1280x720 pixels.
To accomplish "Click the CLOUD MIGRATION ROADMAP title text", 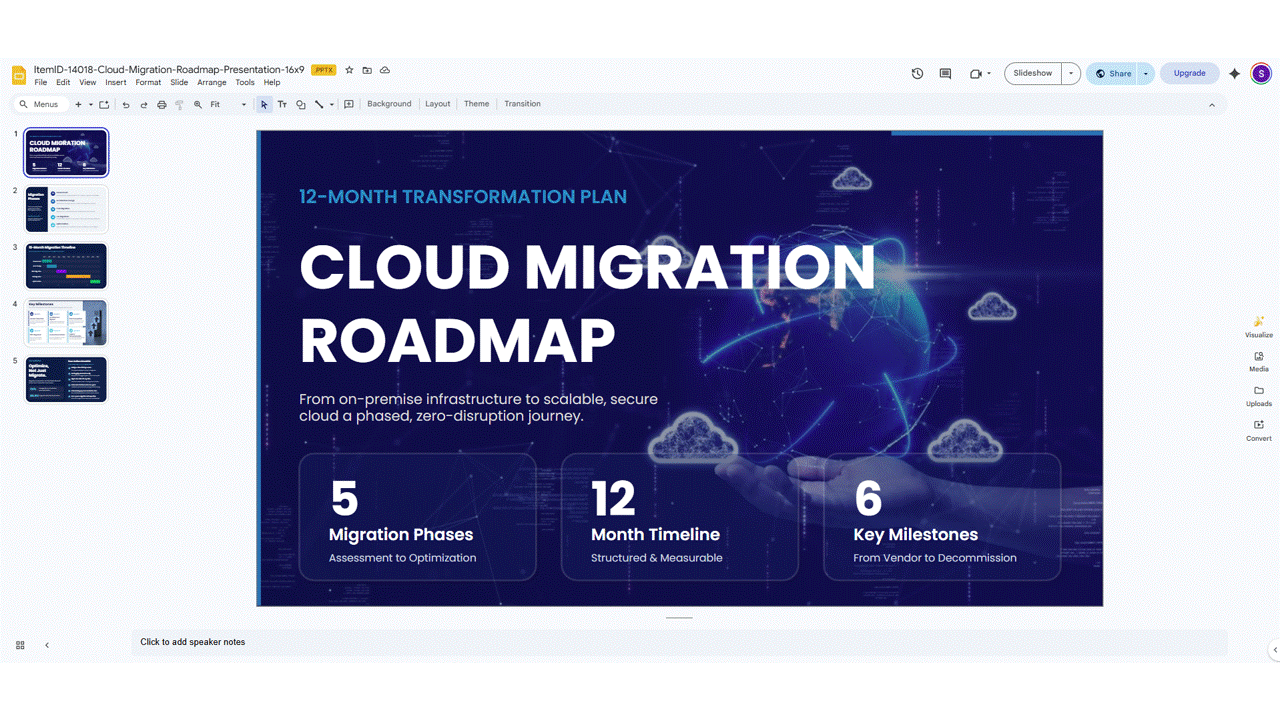I will (587, 304).
